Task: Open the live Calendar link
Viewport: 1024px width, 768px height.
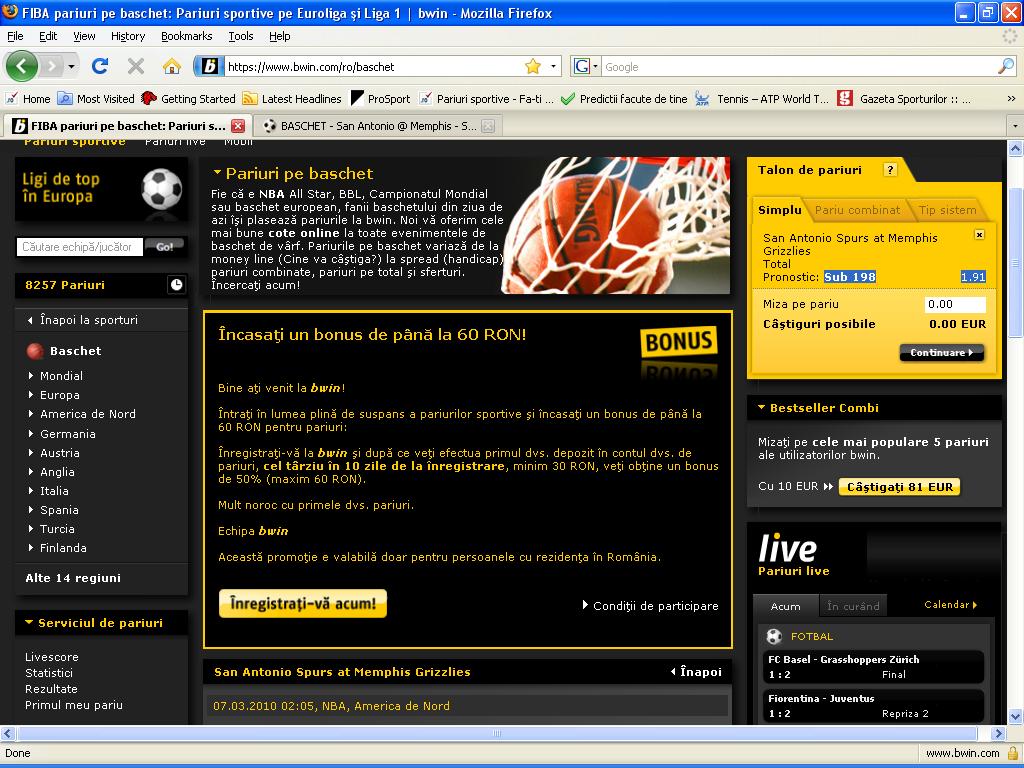Action: [x=950, y=605]
